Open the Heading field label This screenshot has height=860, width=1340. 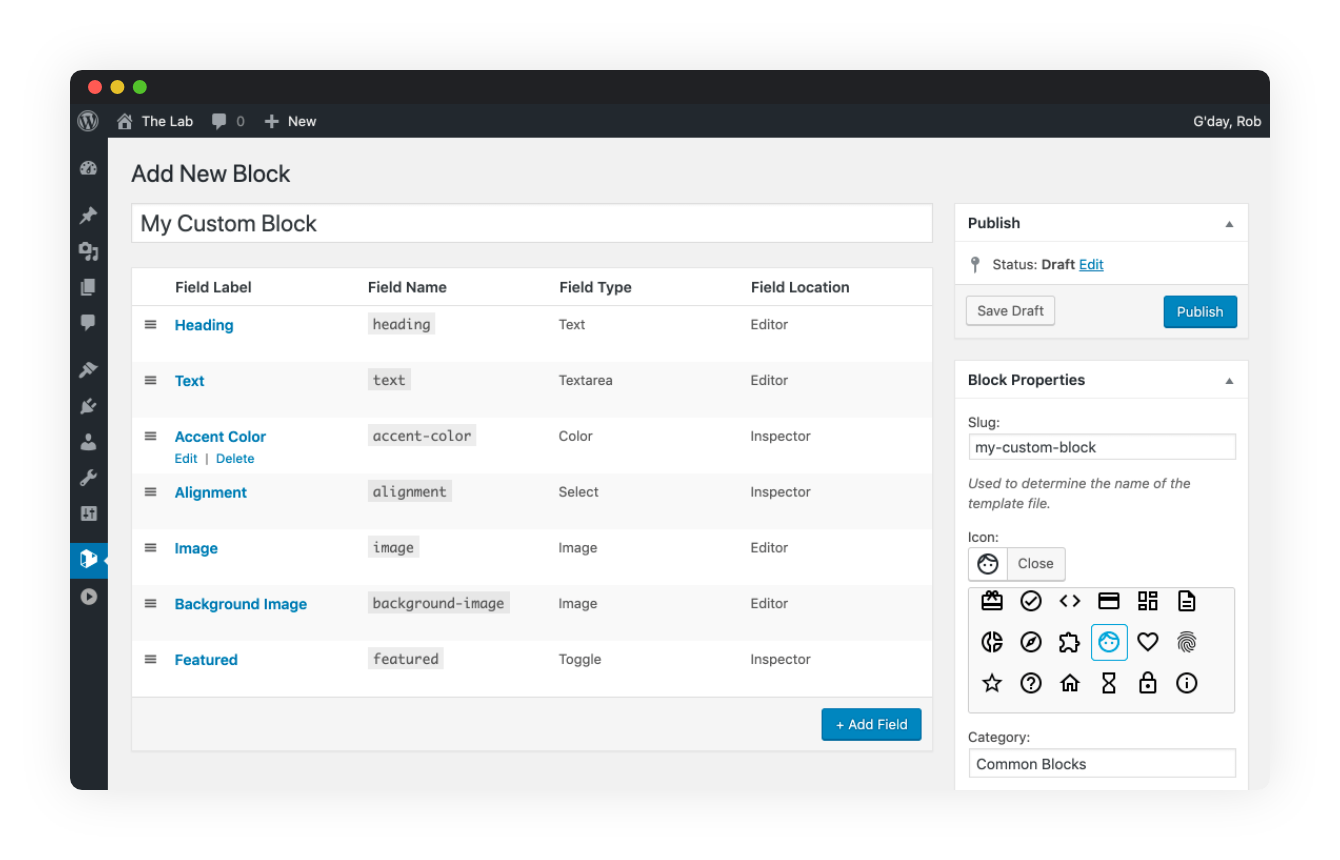[204, 325]
